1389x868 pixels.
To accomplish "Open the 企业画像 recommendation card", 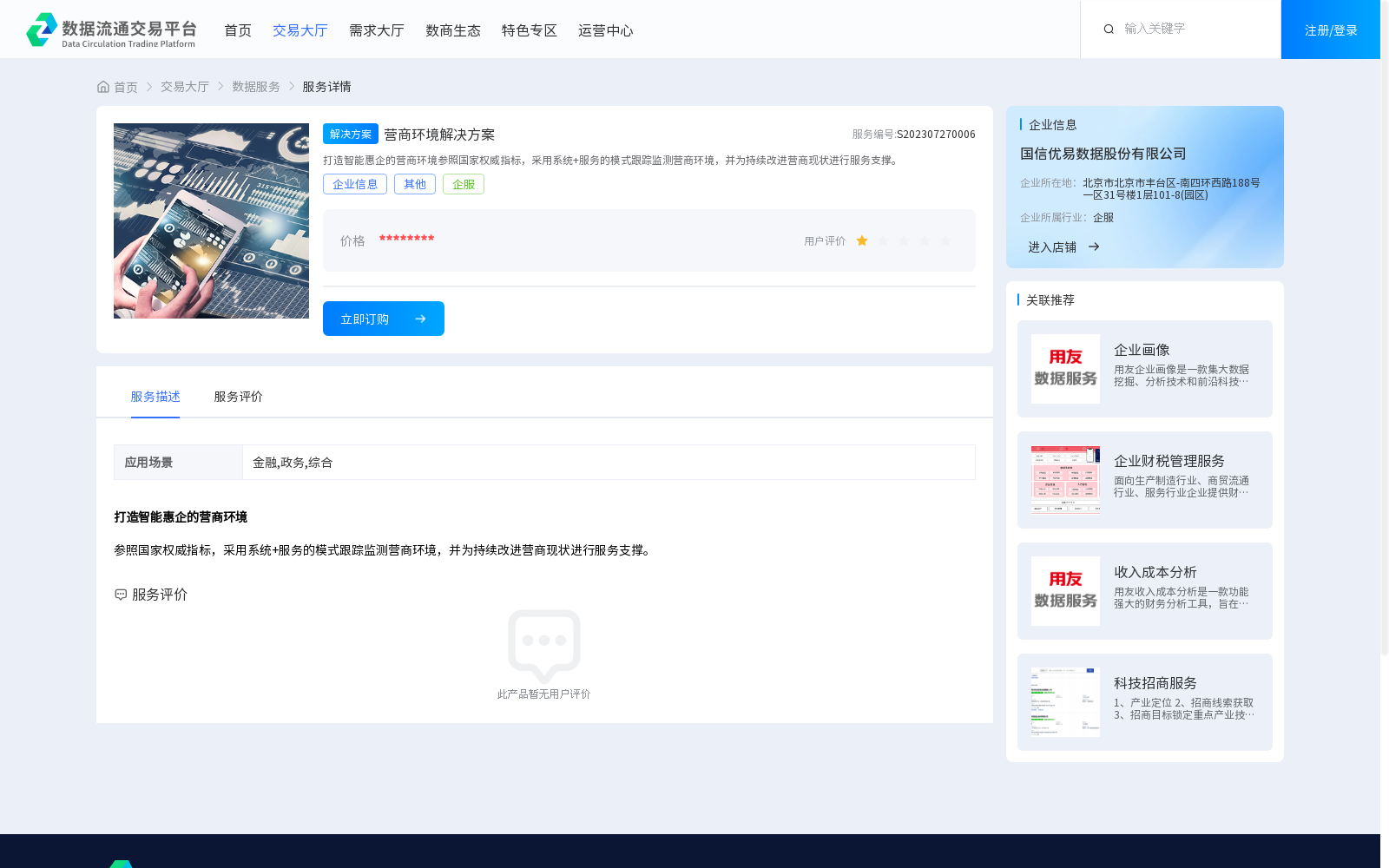I will pos(1145,369).
